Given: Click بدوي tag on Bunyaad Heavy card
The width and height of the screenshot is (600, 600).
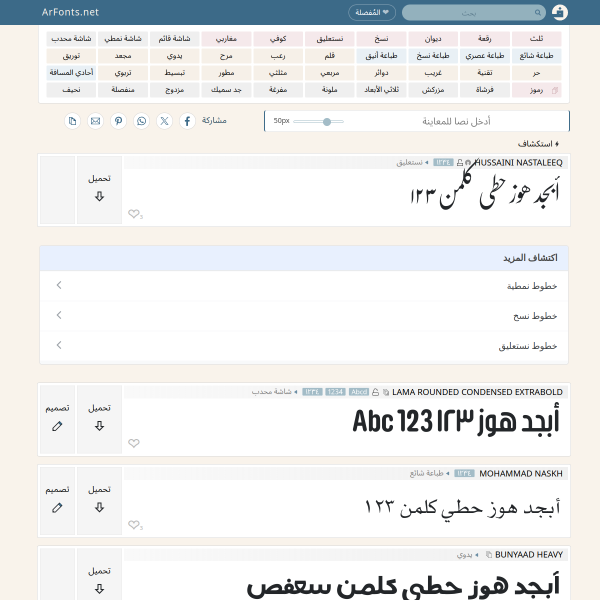Looking at the screenshot, I should (x=465, y=555).
